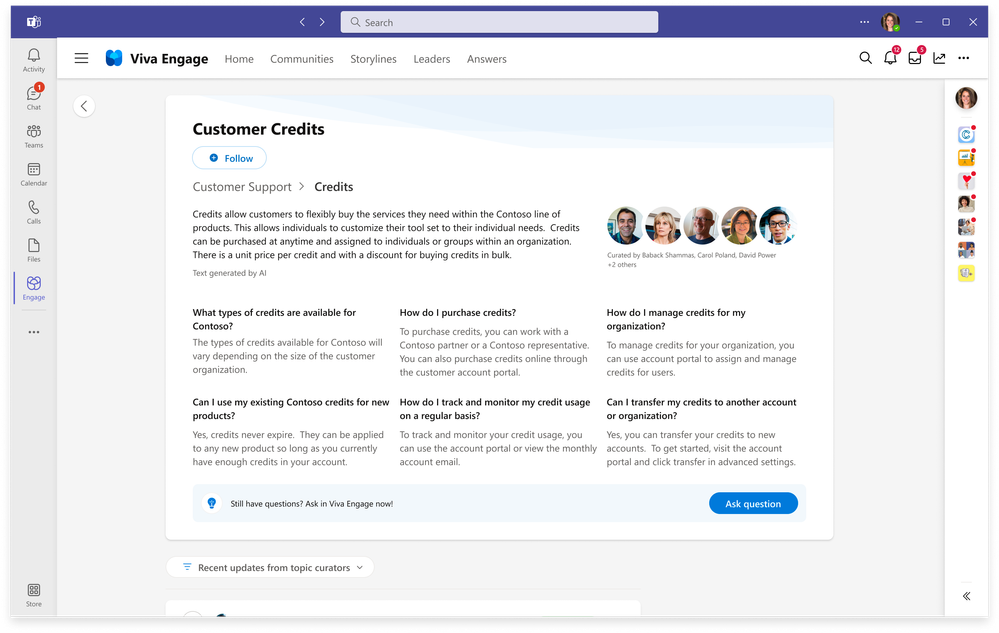Open Calls in the Teams sidebar
999x633 pixels.
(34, 212)
